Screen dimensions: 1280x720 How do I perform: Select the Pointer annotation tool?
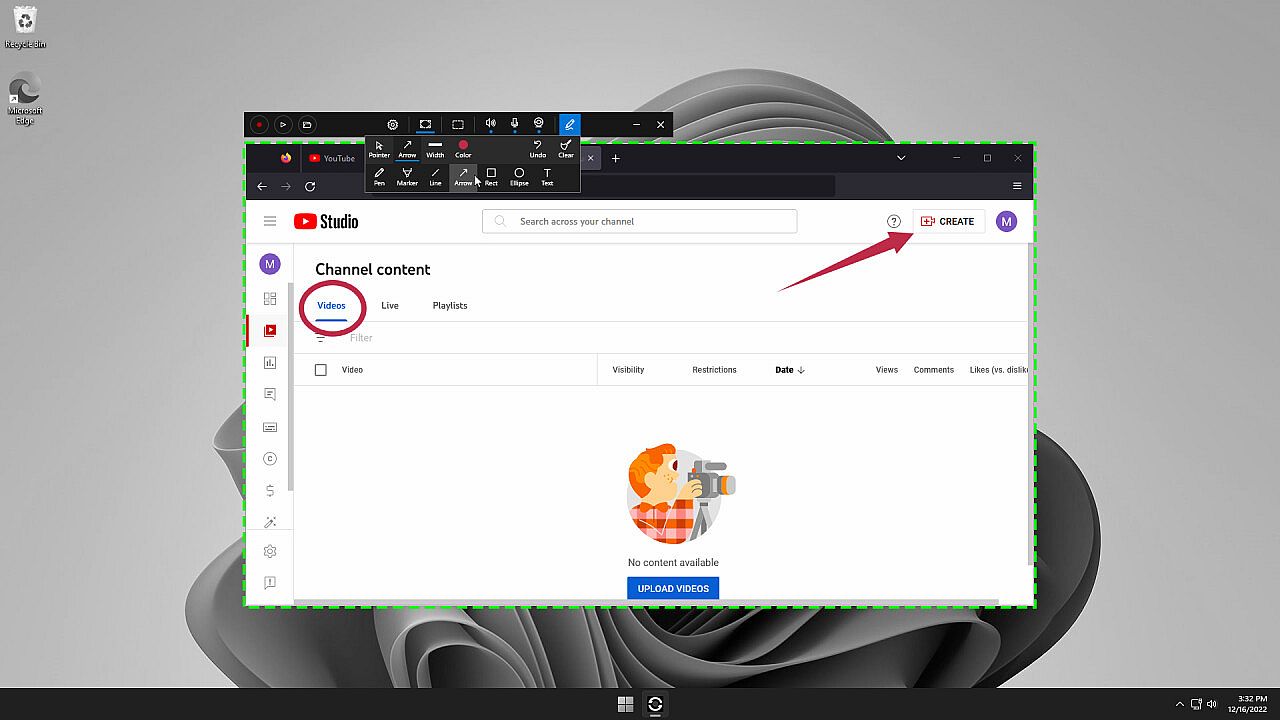pyautogui.click(x=379, y=149)
